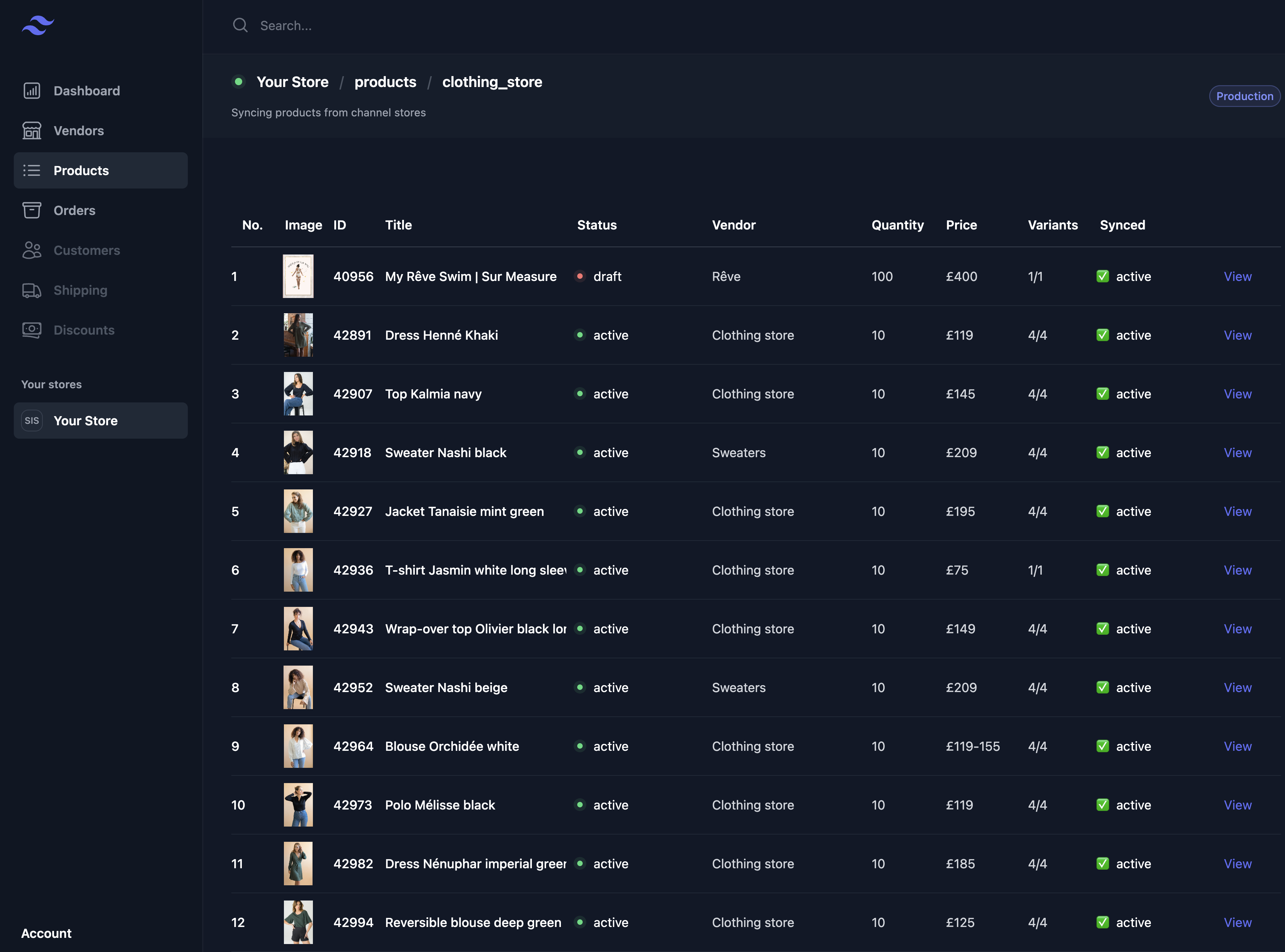
Task: Click View link for Dress Henné Khaki
Action: [x=1237, y=335]
